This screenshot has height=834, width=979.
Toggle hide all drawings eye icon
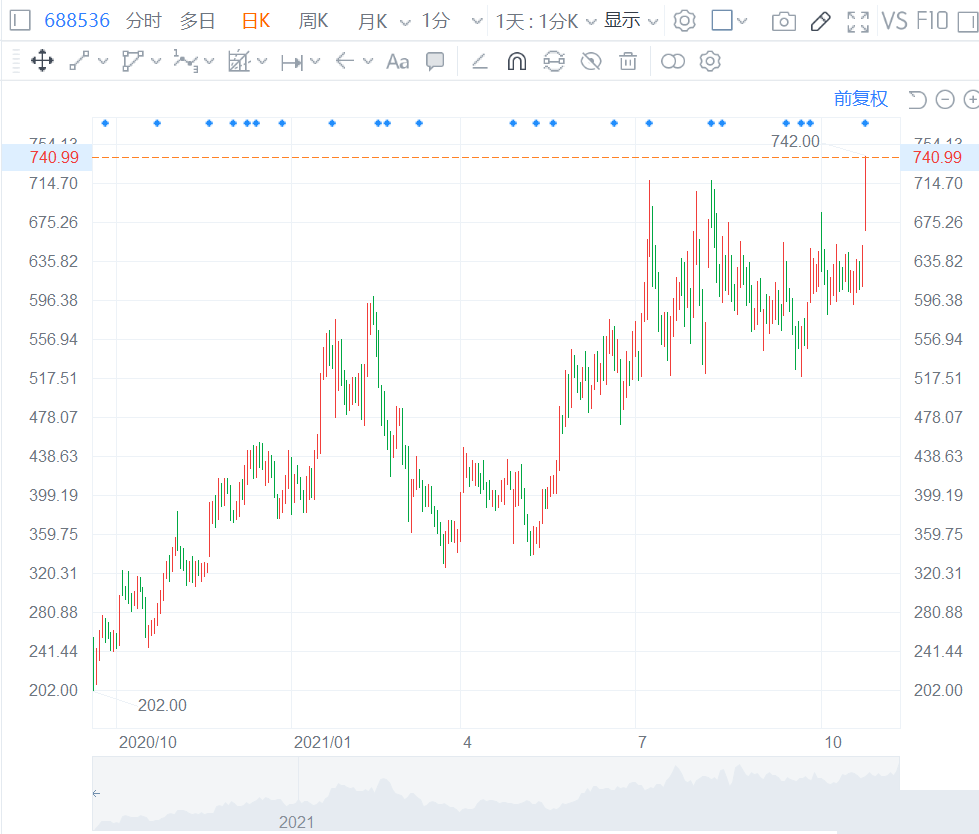[x=591, y=62]
